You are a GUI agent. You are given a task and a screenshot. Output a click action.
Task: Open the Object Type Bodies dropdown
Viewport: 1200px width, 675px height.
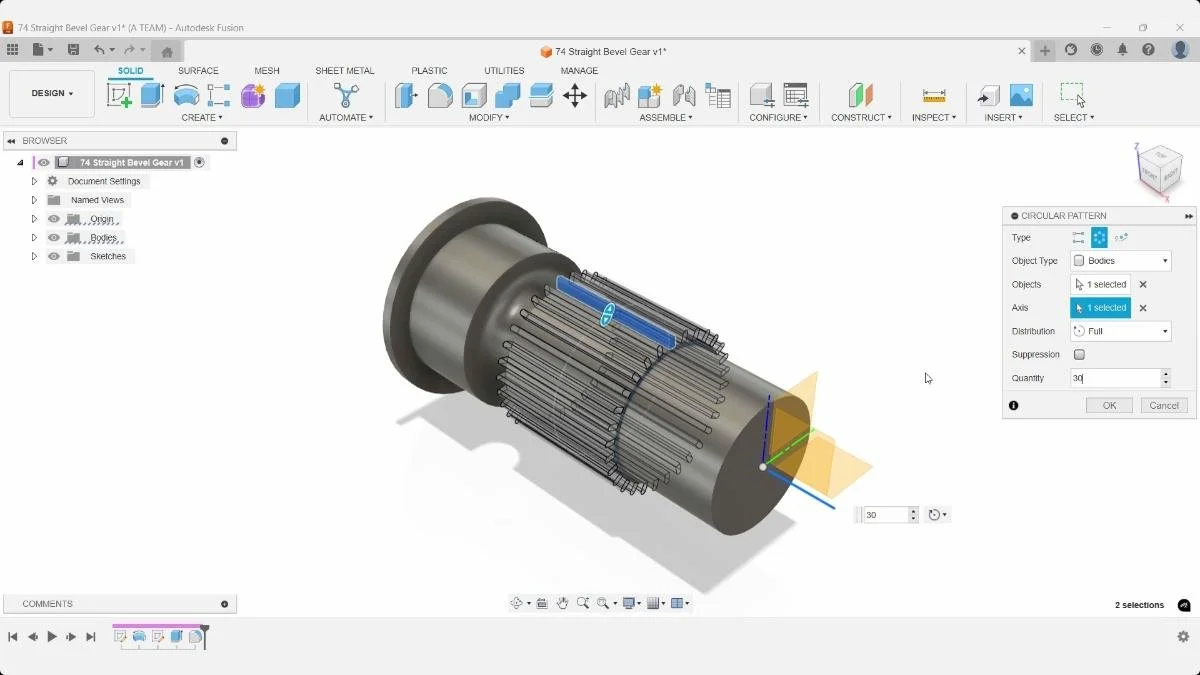tap(1120, 261)
